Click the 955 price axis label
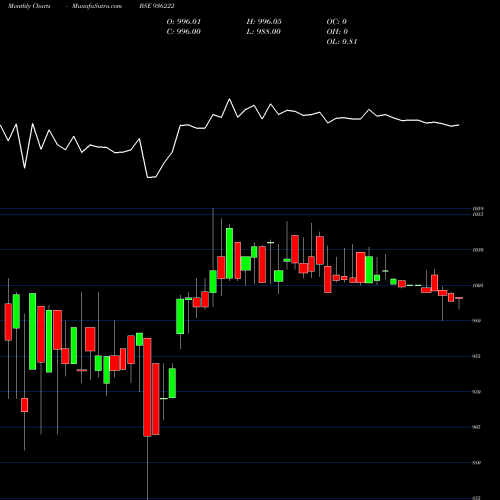 click(x=476, y=356)
